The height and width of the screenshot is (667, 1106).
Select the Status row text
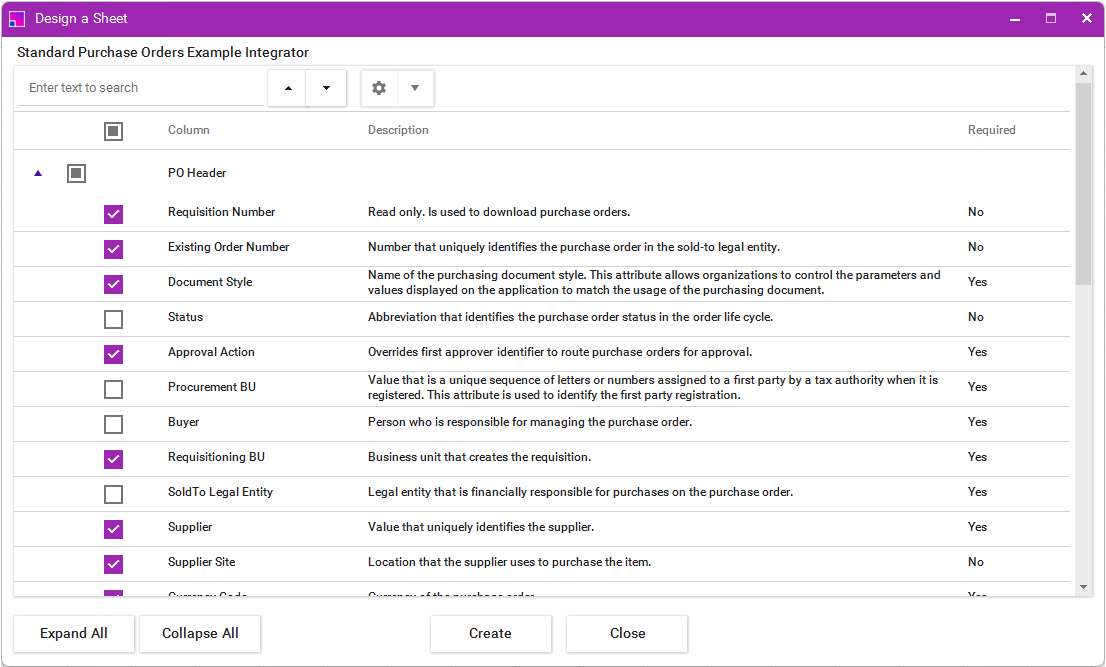186,317
